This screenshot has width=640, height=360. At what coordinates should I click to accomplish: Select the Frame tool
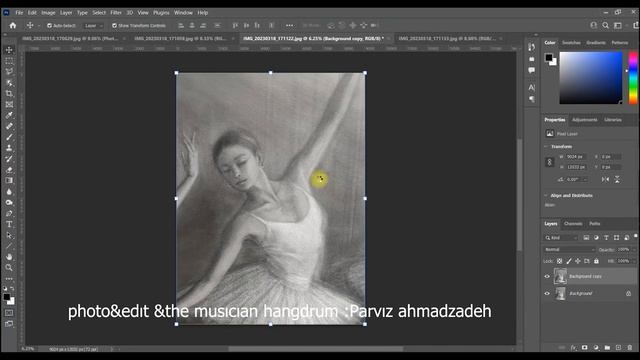click(9, 104)
